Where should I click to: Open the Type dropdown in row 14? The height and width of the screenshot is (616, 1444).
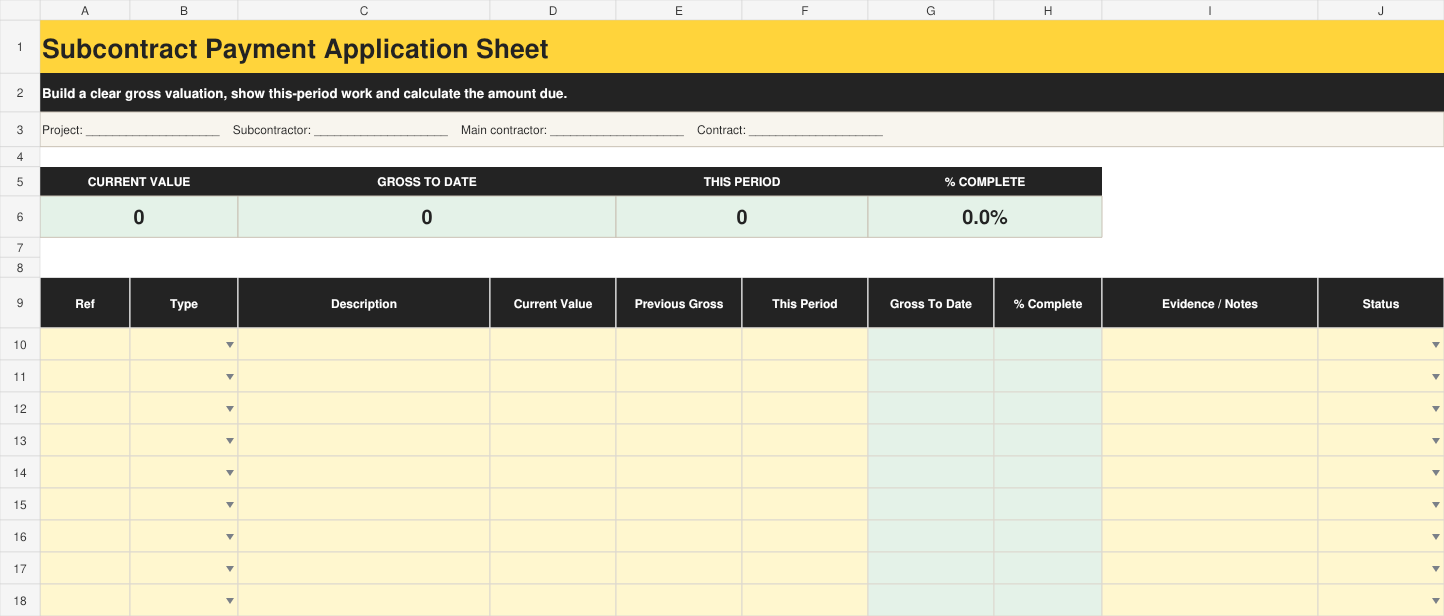pos(230,473)
